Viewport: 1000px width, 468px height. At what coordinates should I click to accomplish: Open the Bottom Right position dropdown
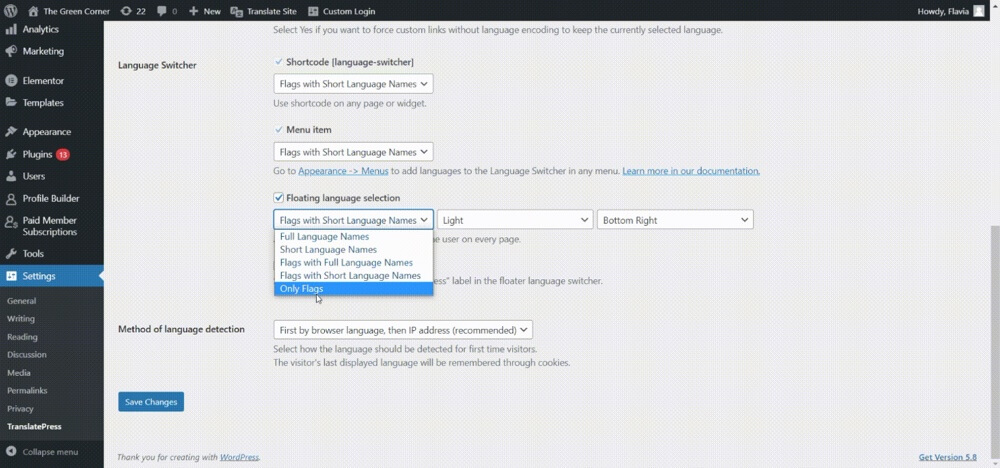(674, 220)
